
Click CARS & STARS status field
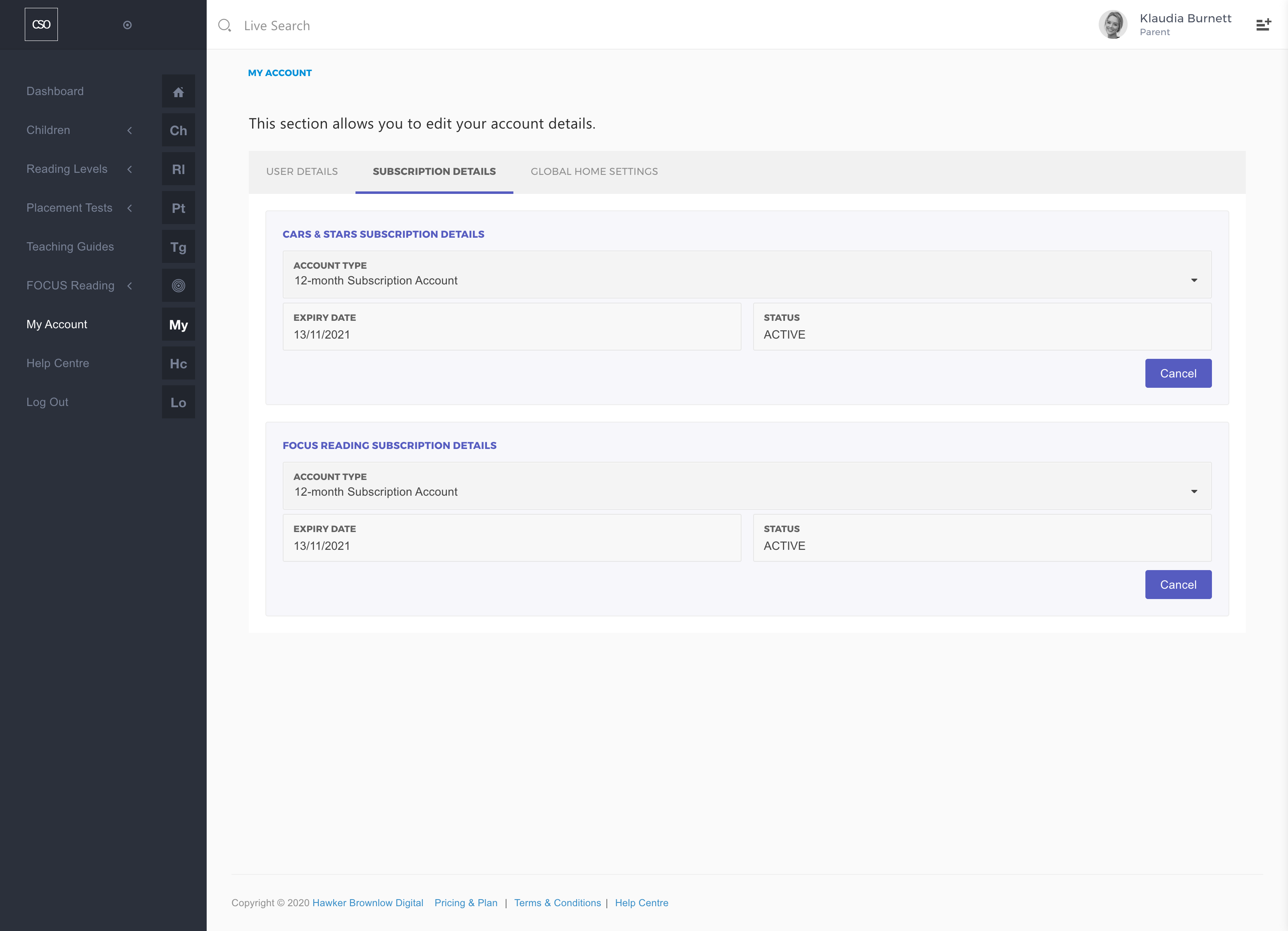982,327
